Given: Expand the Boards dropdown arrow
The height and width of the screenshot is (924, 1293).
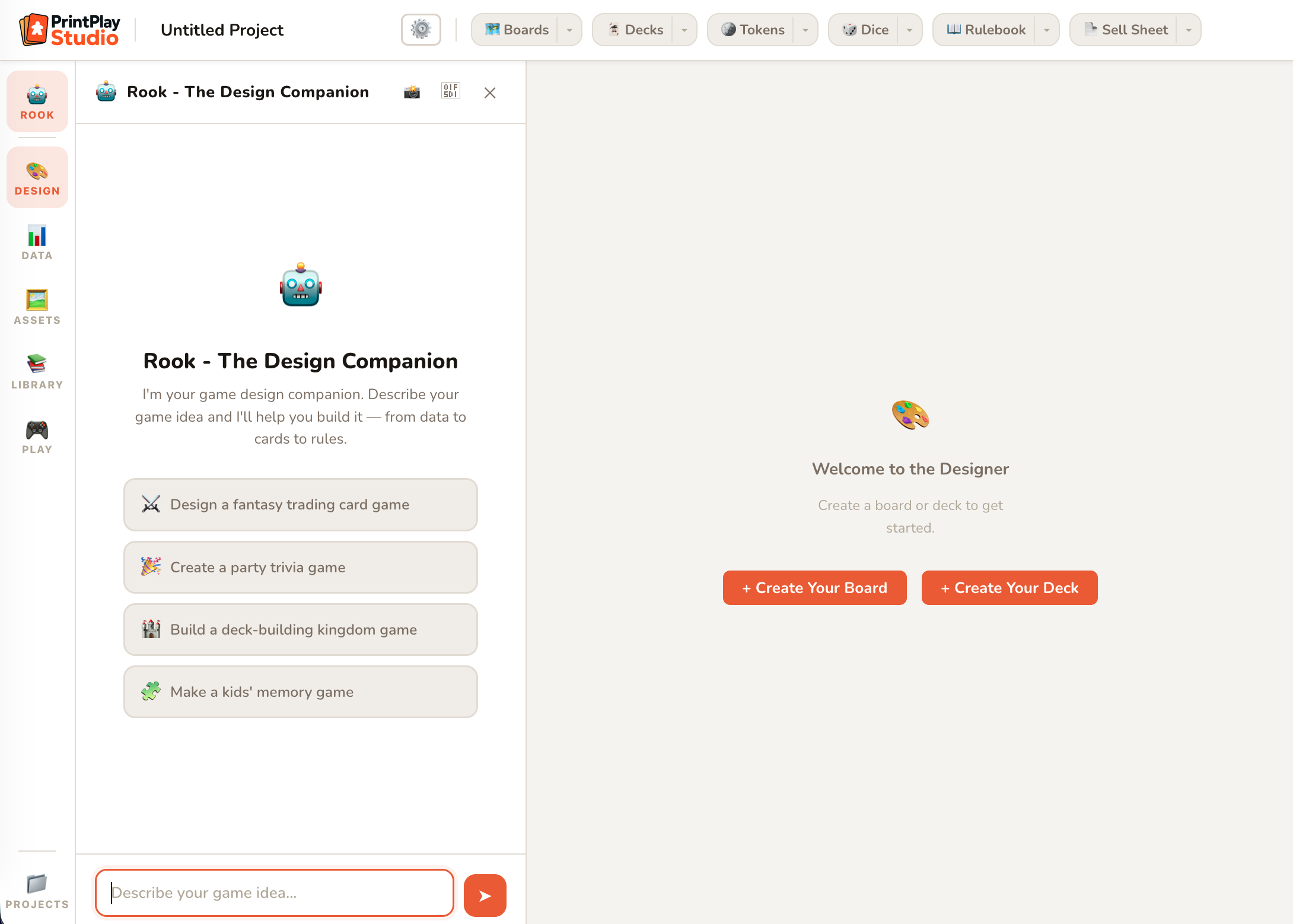Looking at the screenshot, I should (x=569, y=30).
